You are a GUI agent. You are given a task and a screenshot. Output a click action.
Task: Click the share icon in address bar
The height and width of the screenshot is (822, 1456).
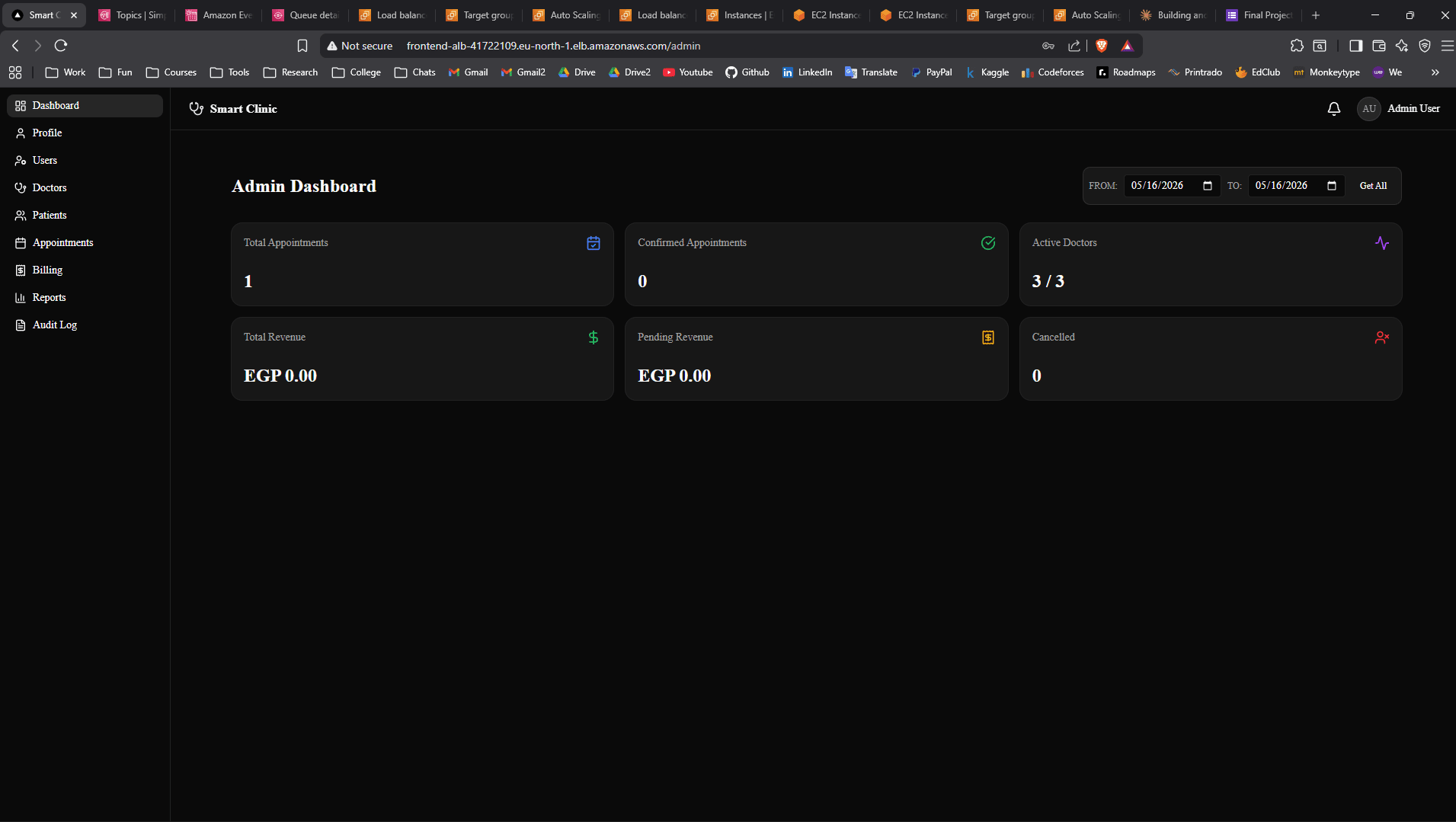point(1074,46)
